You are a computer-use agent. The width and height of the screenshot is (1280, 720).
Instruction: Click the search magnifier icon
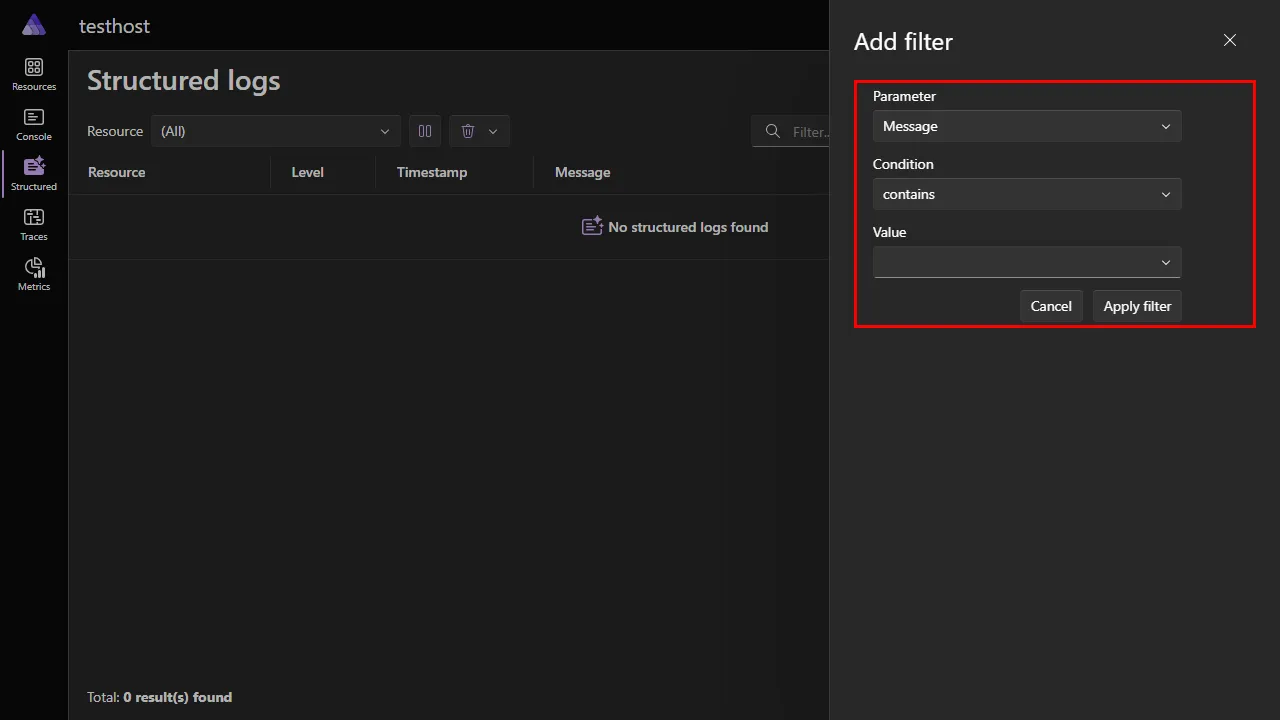[771, 131]
